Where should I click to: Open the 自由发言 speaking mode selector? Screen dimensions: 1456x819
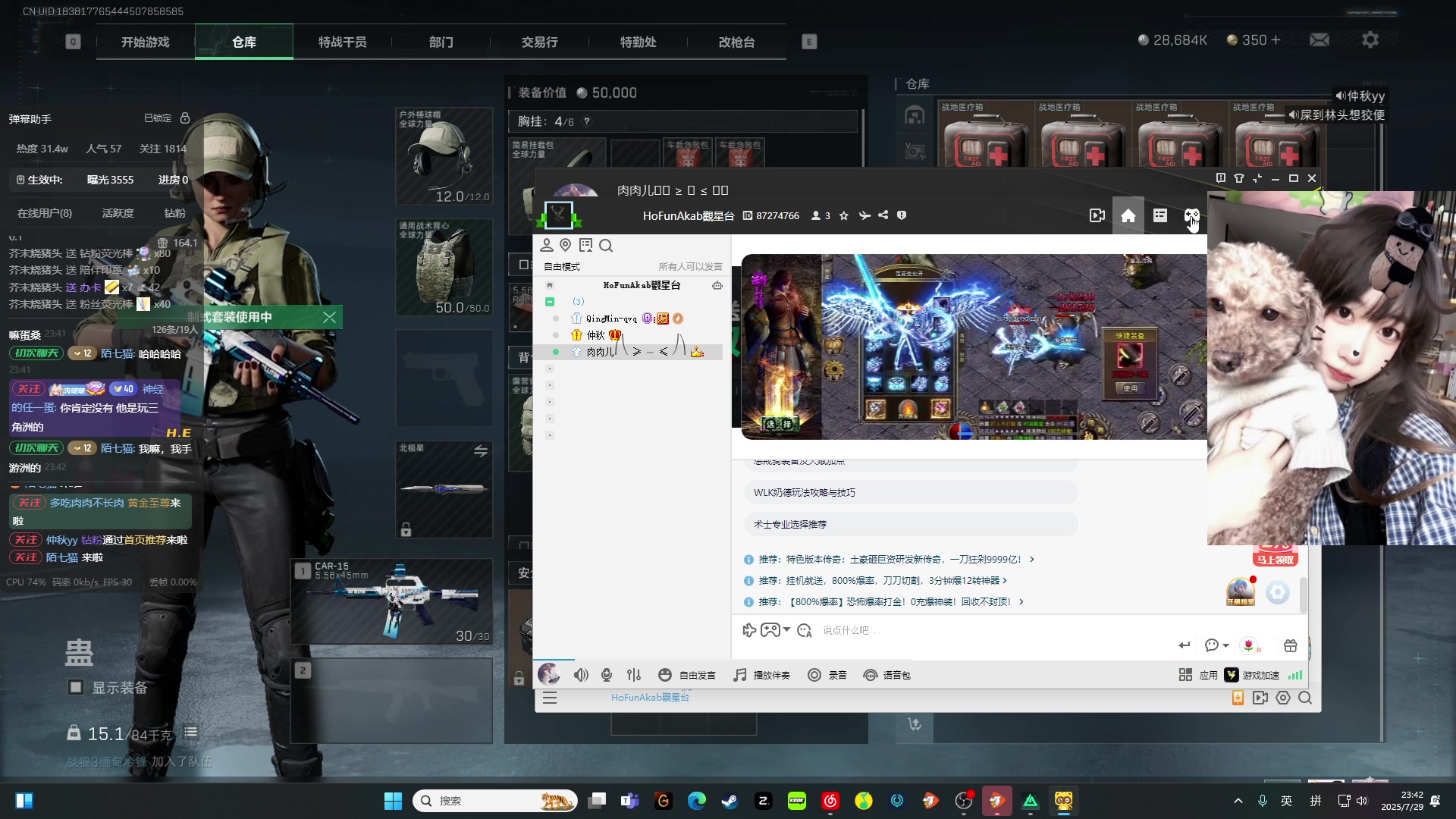pyautogui.click(x=687, y=675)
